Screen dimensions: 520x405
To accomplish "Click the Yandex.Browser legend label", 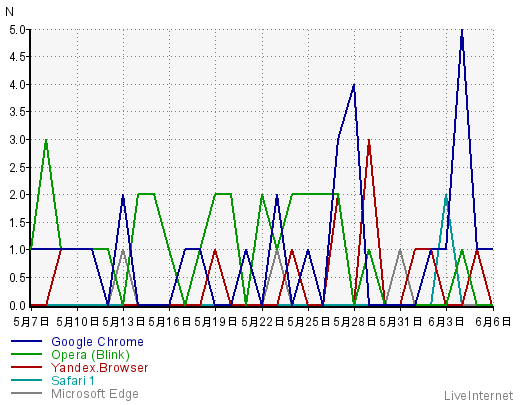I will tap(99, 368).
